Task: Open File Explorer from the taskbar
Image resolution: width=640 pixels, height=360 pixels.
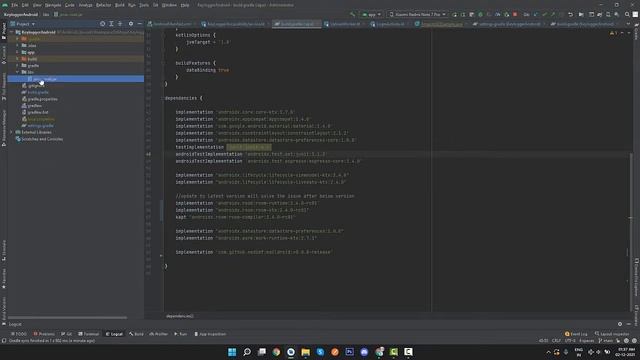Action: [x=305, y=352]
